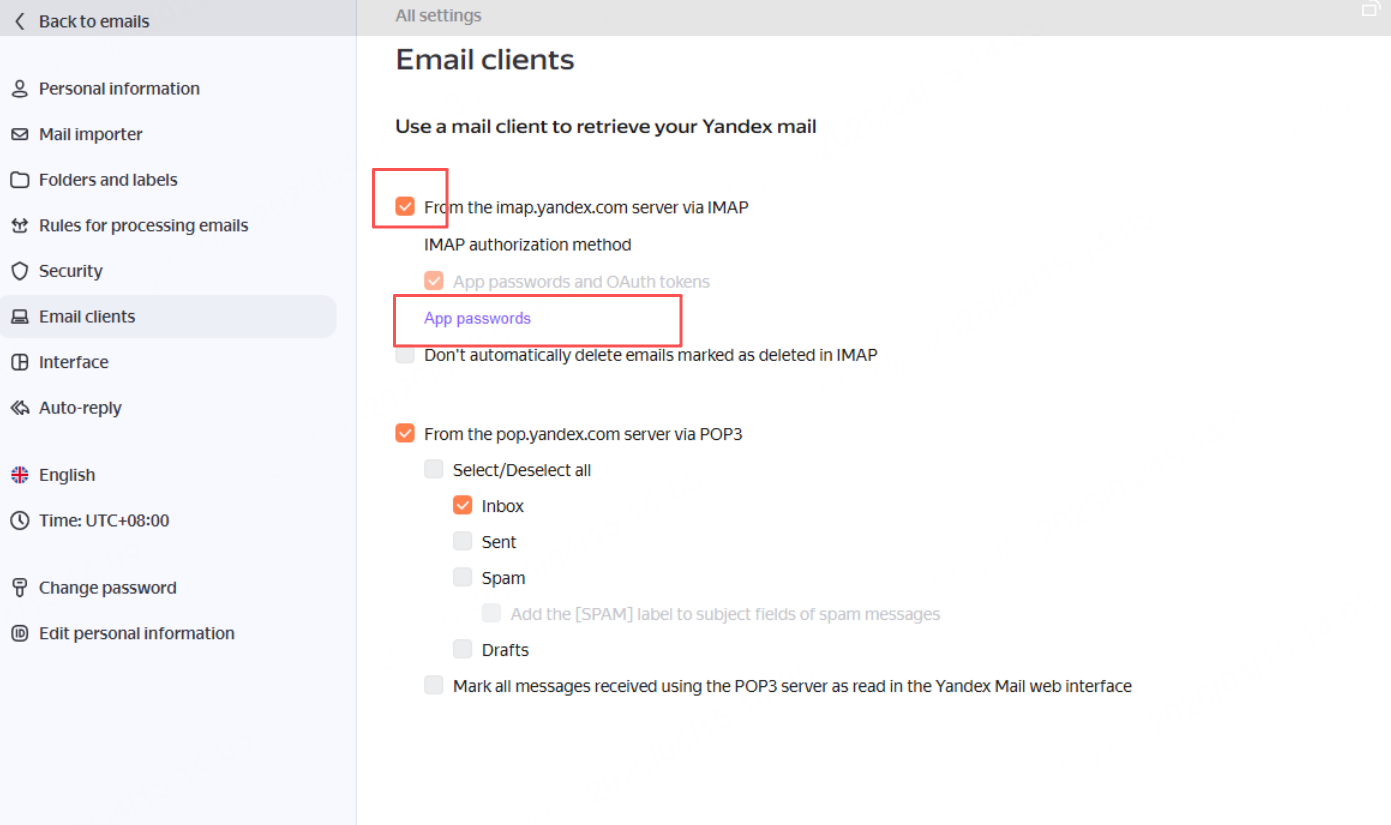The image size is (1391, 825).
Task: Uncheck POP3 access via pop.yandex.com
Action: pos(405,434)
